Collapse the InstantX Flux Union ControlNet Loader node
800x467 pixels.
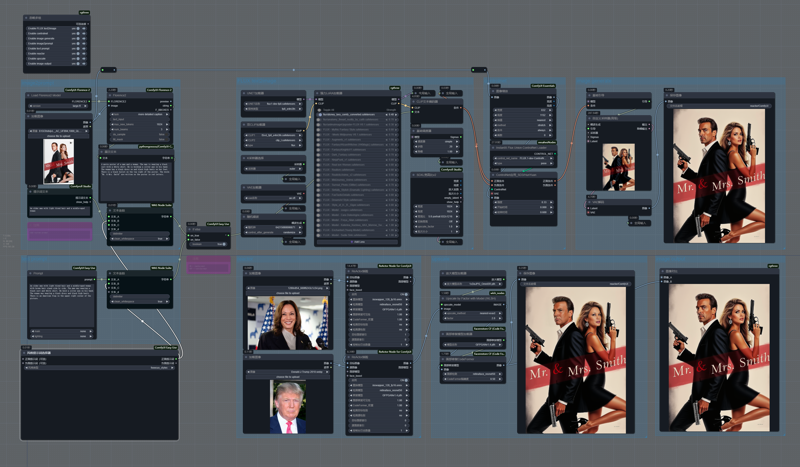point(493,148)
